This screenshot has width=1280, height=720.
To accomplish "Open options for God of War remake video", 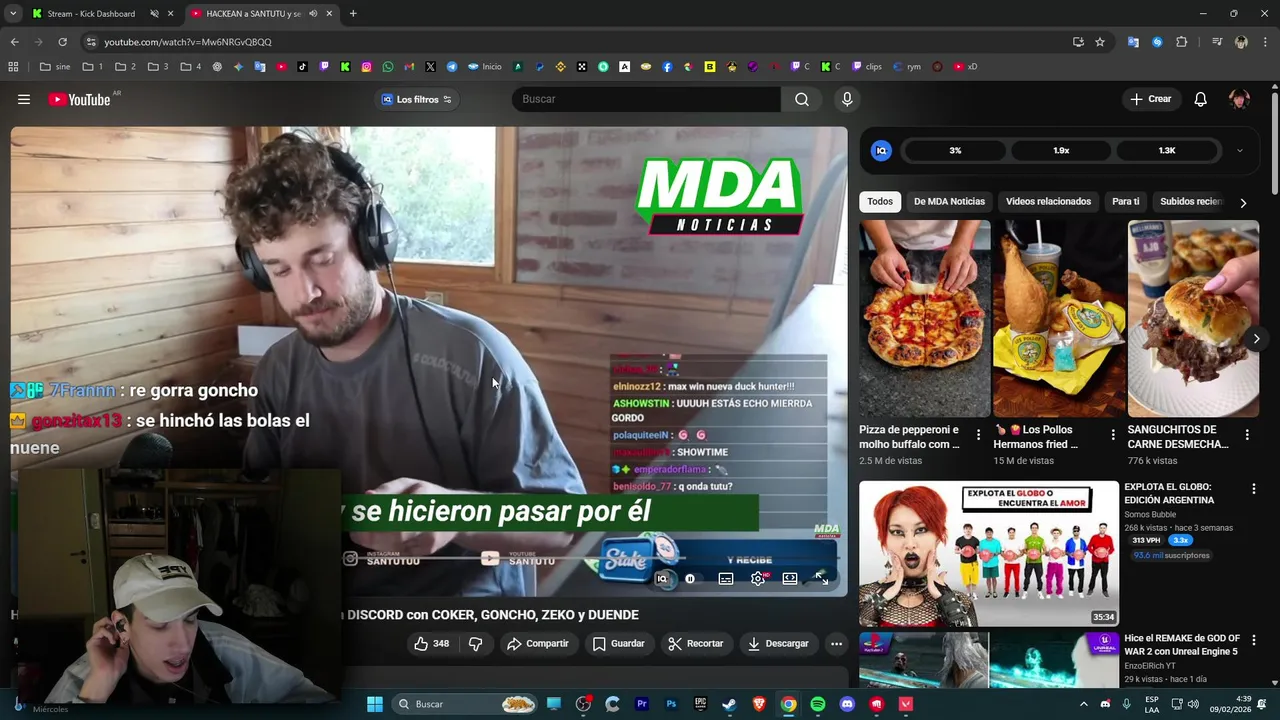I will coord(1253,640).
